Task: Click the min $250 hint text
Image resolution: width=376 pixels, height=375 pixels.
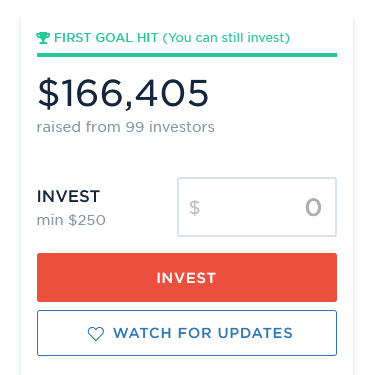Action: pyautogui.click(x=71, y=220)
